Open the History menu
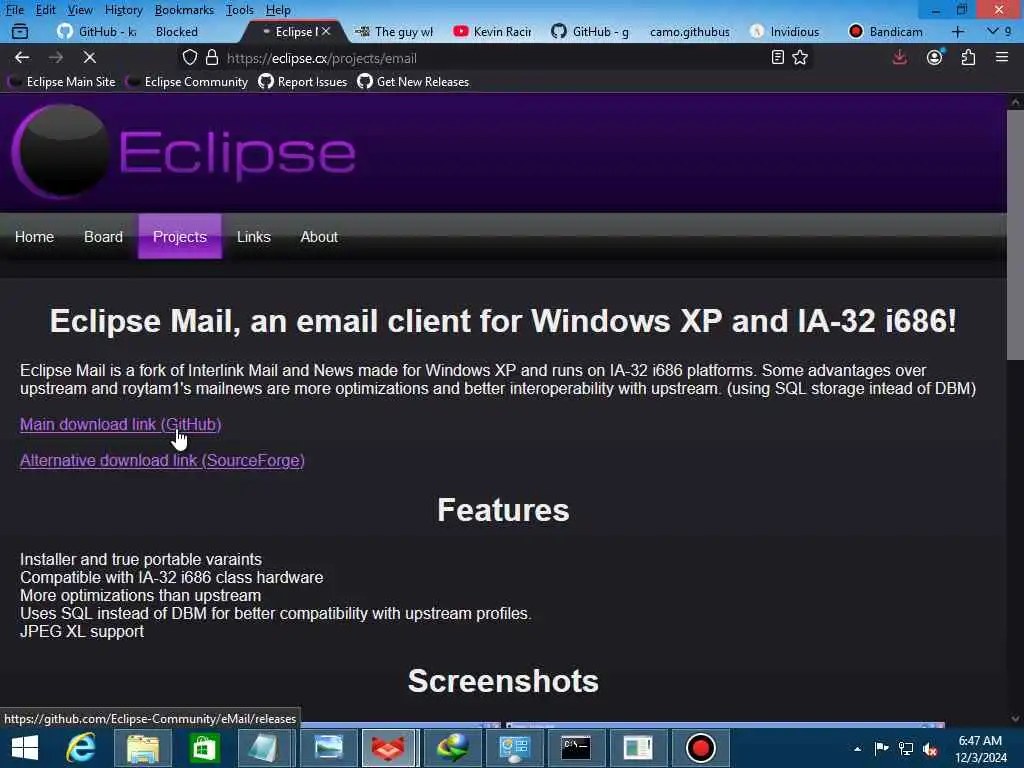Image resolution: width=1024 pixels, height=768 pixels. (123, 10)
